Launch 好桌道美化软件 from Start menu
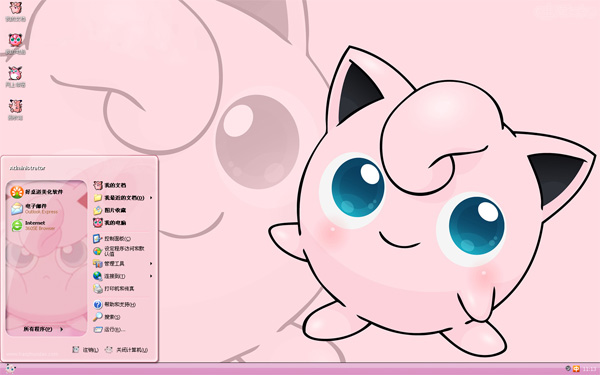 [37, 192]
